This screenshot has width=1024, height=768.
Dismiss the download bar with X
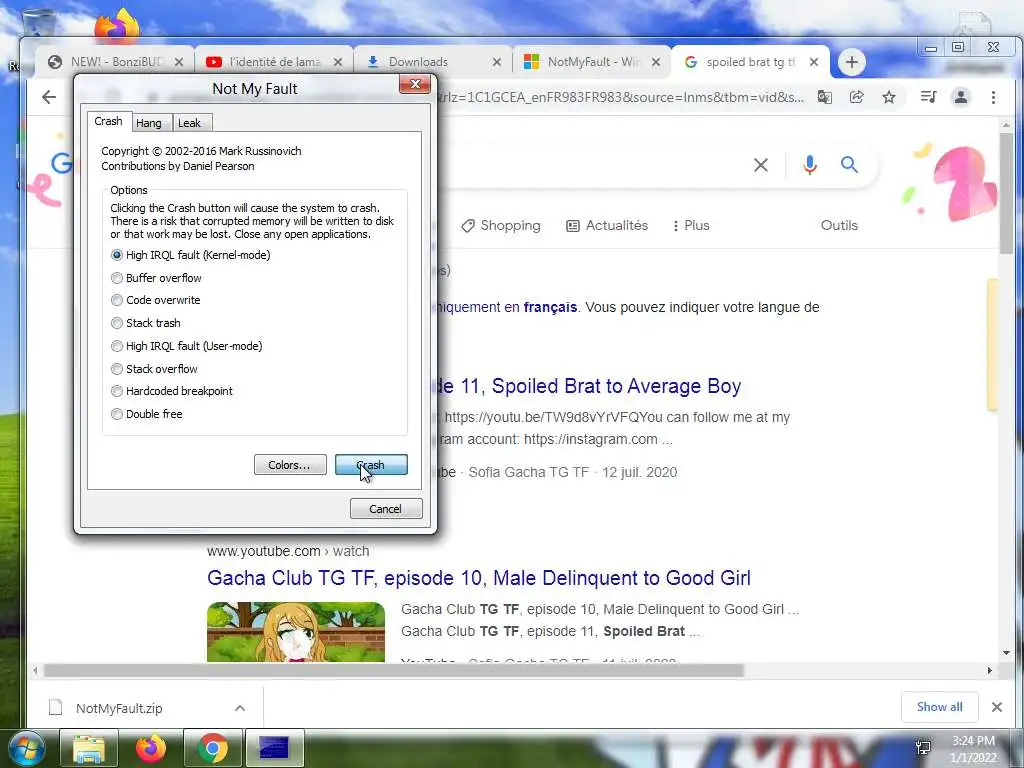997,707
